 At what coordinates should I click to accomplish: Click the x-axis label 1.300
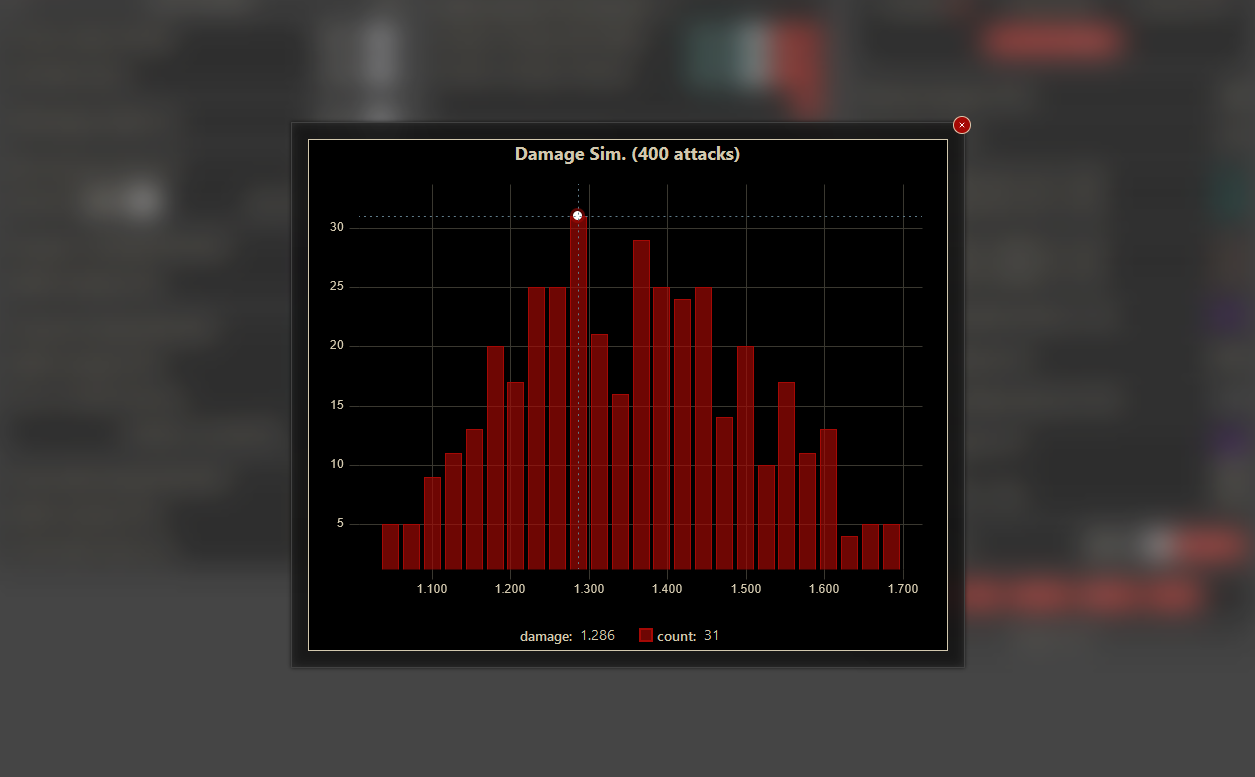click(x=589, y=589)
